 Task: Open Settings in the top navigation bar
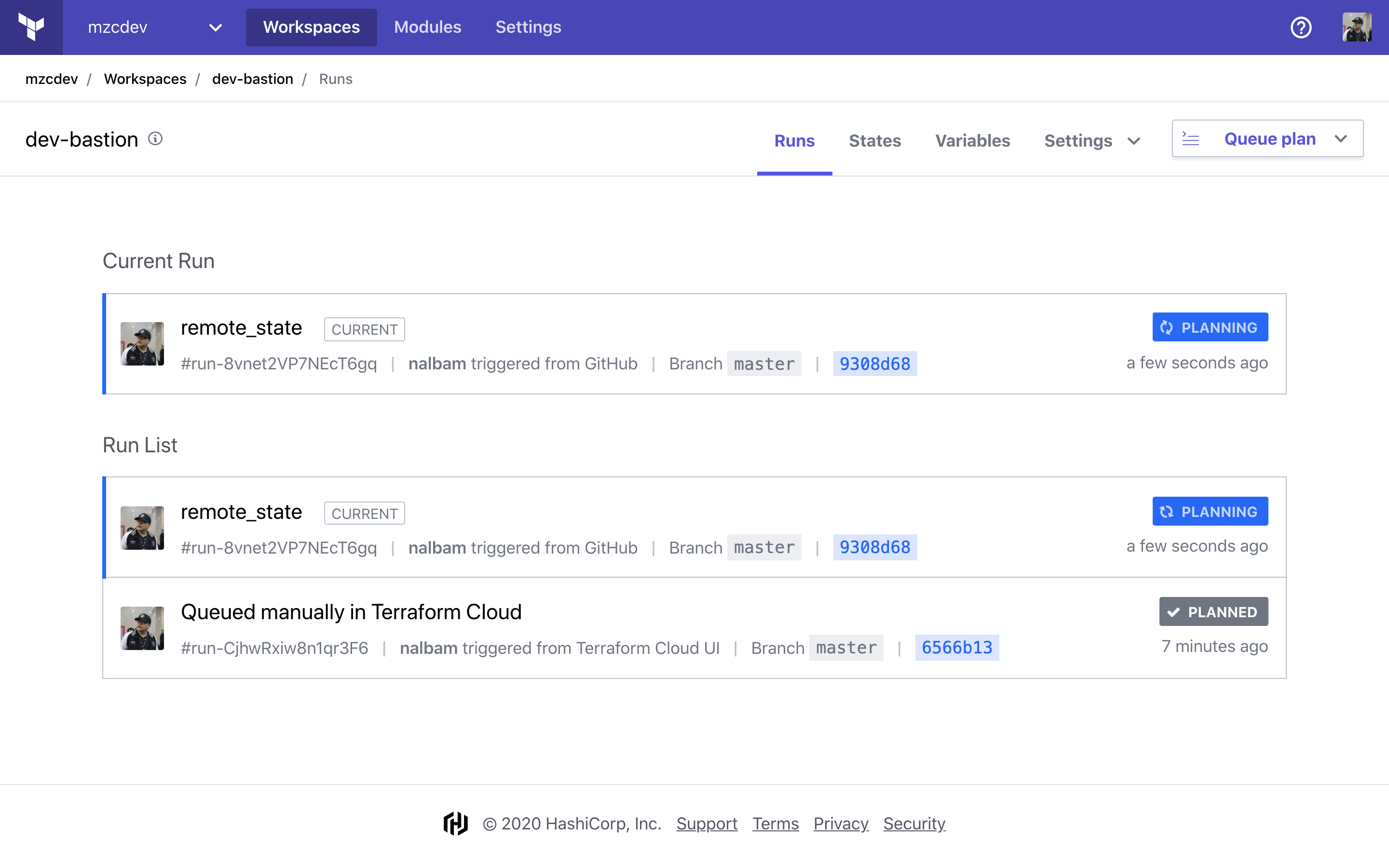[x=528, y=27]
